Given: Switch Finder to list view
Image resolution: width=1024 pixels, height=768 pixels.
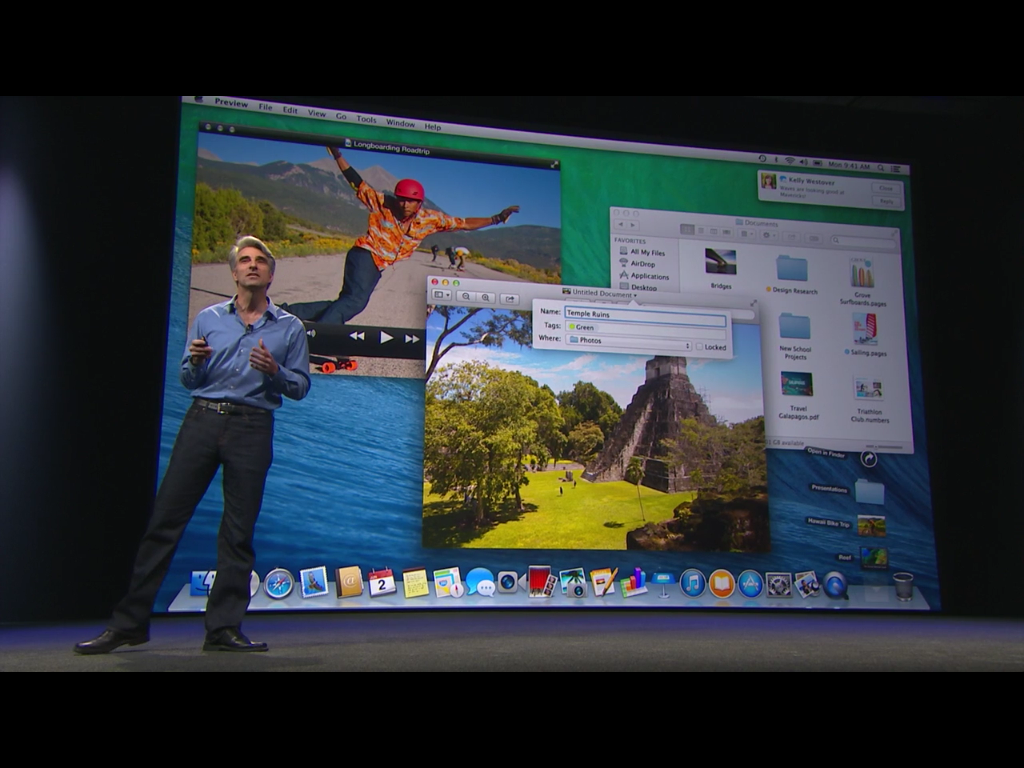Looking at the screenshot, I should point(700,231).
